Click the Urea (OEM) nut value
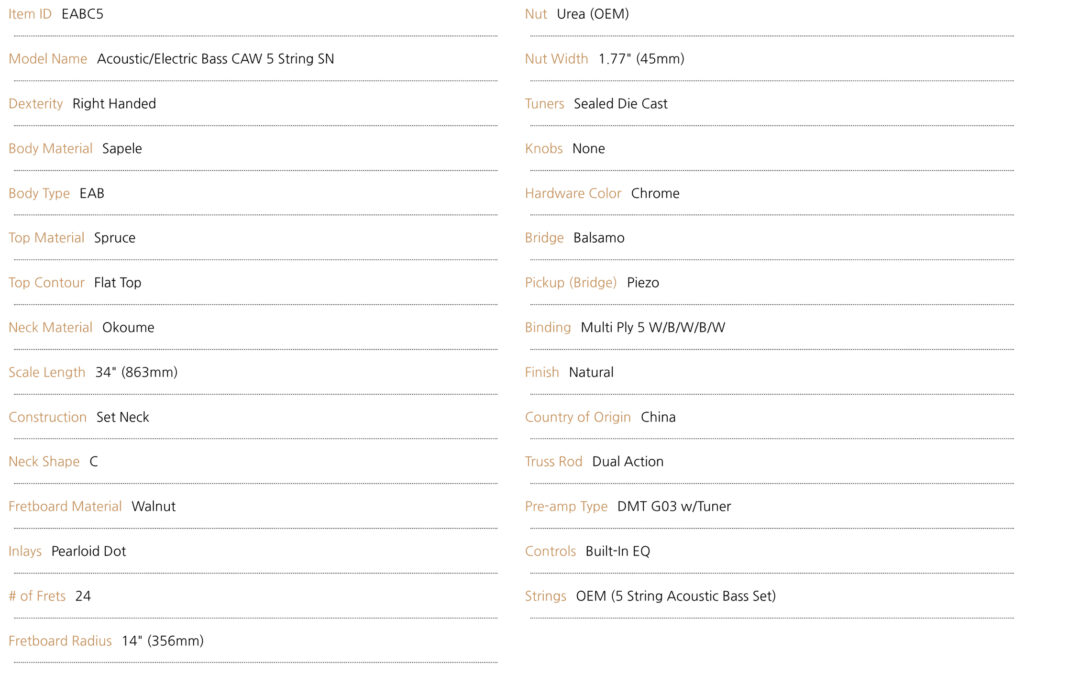Image resolution: width=1080 pixels, height=675 pixels. click(593, 14)
